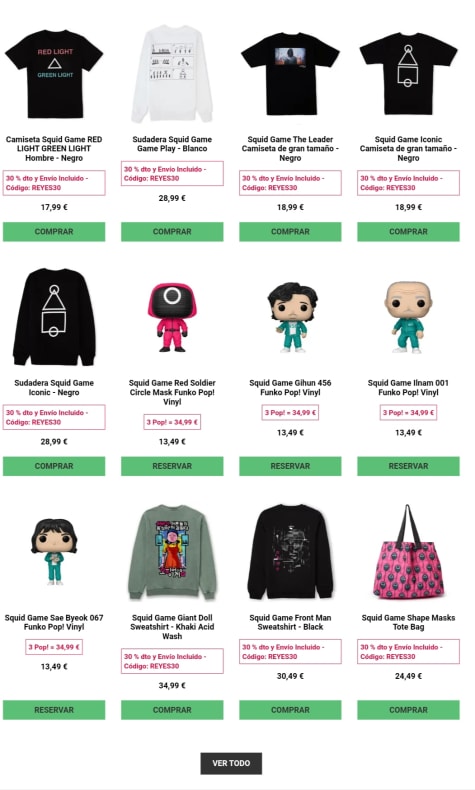Open the Squid Game Shape Masks Tote Bag title
This screenshot has height=790, width=475.
point(409,622)
